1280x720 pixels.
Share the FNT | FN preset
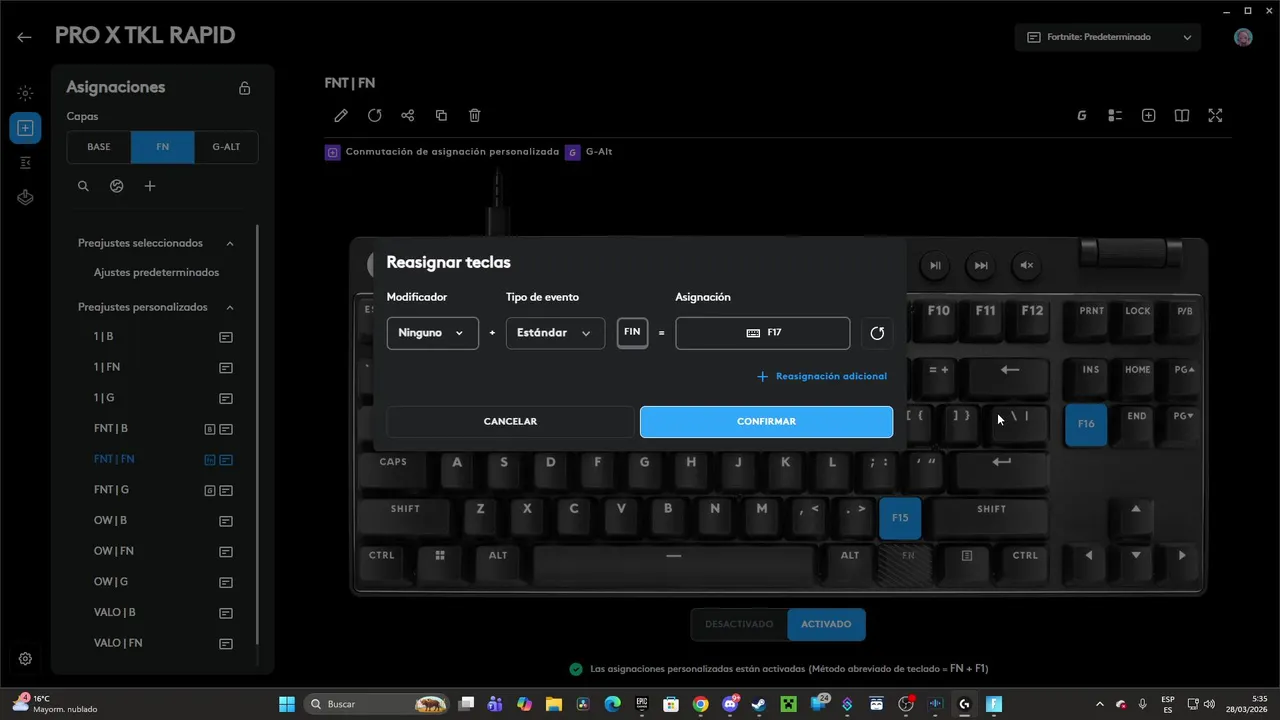[x=408, y=116]
